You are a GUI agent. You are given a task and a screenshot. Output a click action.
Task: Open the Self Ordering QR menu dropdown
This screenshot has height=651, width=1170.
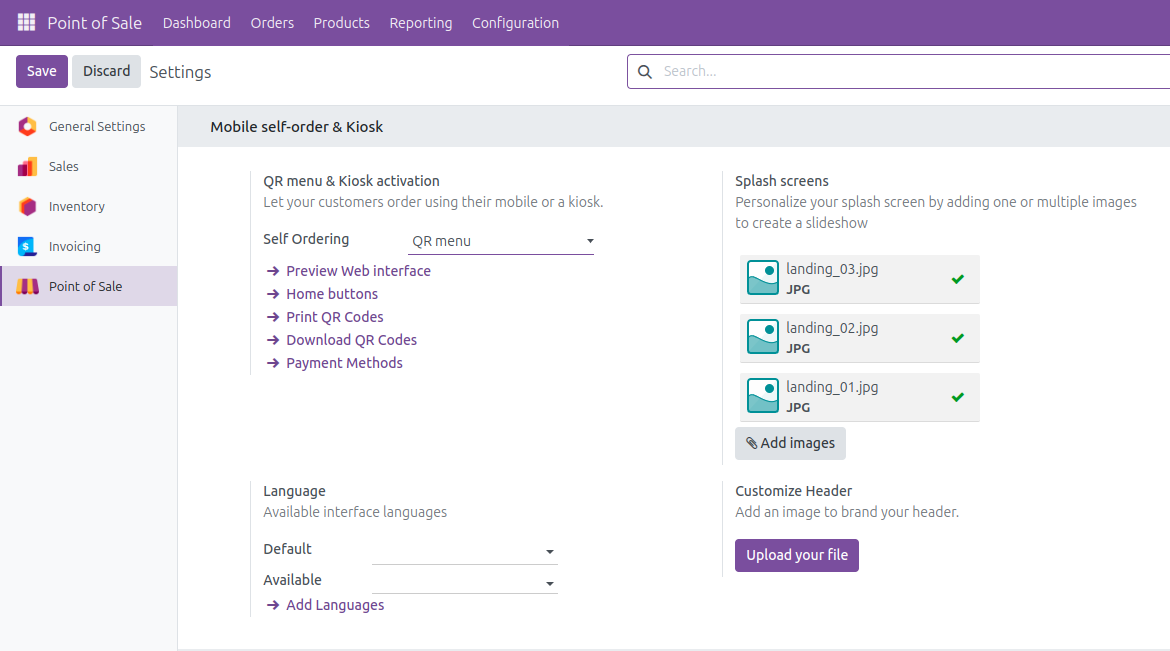tap(501, 241)
